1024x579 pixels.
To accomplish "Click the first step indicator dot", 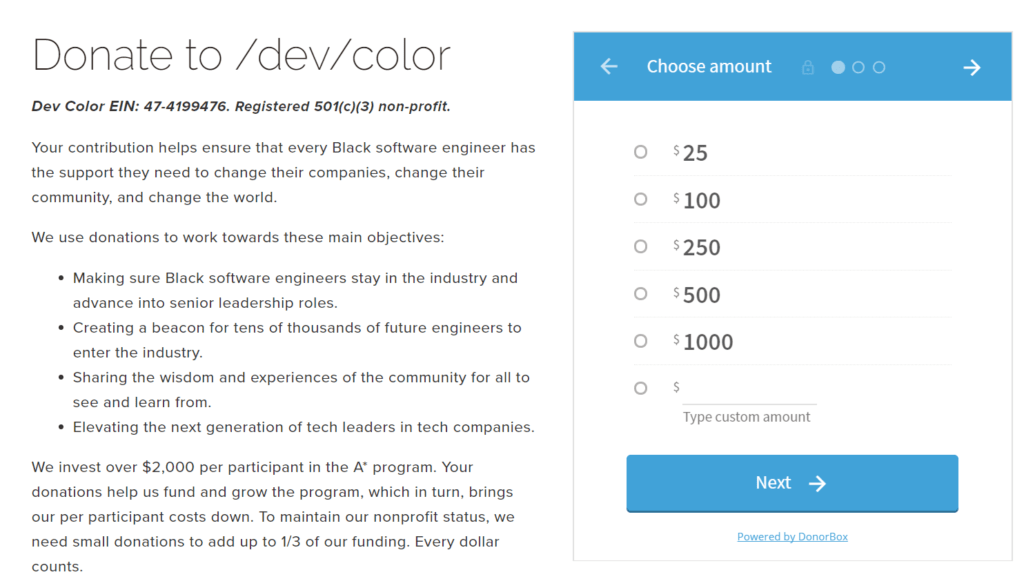I will [x=838, y=67].
